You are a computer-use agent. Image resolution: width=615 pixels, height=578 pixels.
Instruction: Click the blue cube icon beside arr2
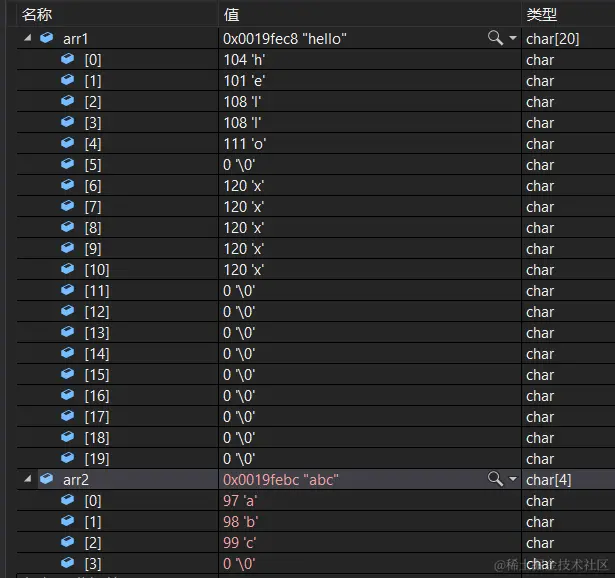[47, 479]
